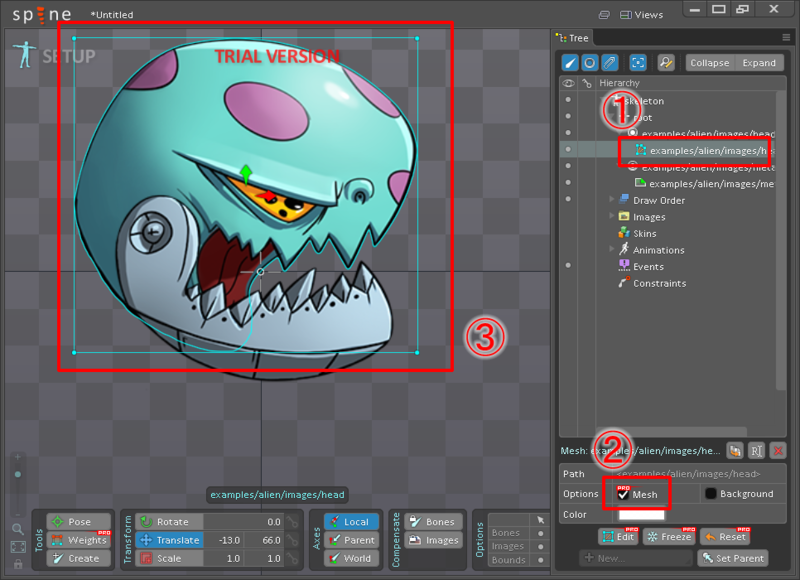800x580 pixels.
Task: Click the Collapse button
Action: coord(710,63)
